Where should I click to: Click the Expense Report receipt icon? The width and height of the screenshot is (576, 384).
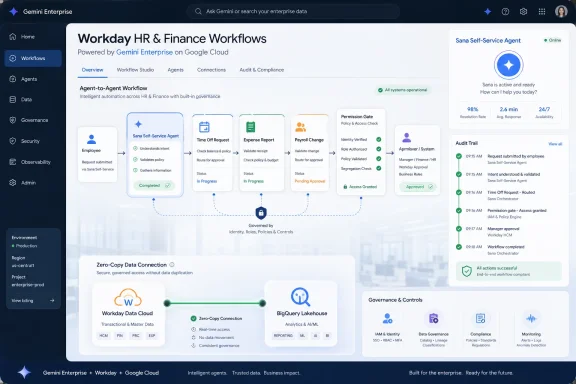251,127
